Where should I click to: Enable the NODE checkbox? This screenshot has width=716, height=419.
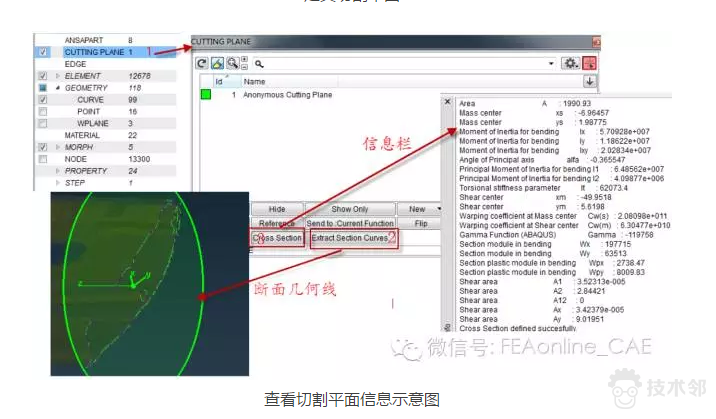tap(43, 159)
